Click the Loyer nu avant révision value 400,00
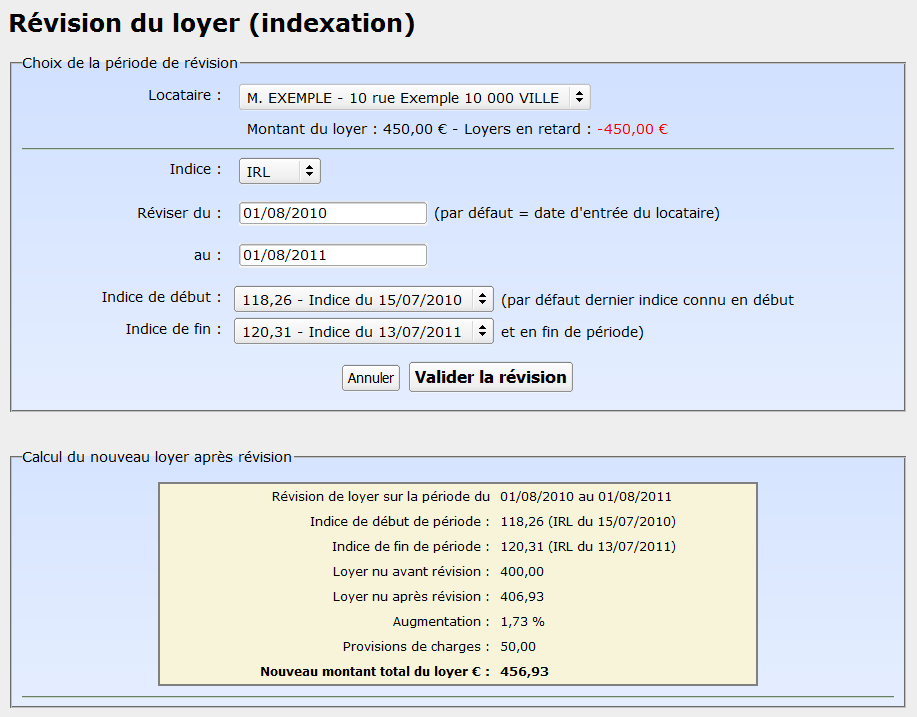 point(522,572)
